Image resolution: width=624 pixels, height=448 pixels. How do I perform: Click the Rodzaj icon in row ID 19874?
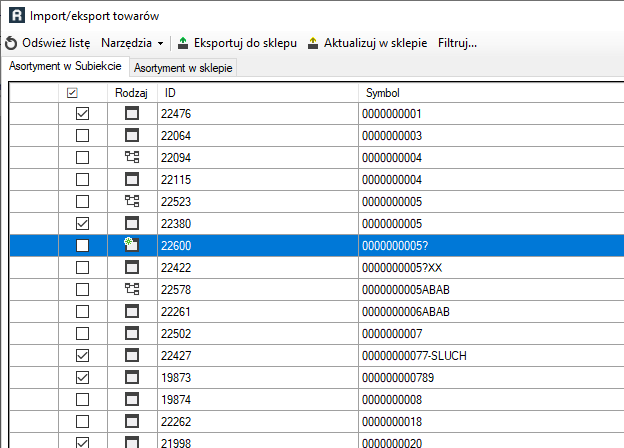(132, 399)
